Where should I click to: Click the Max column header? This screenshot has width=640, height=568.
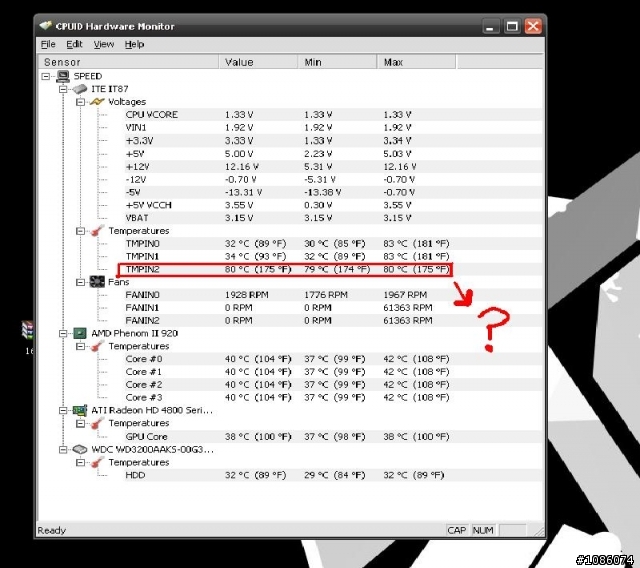[x=416, y=62]
